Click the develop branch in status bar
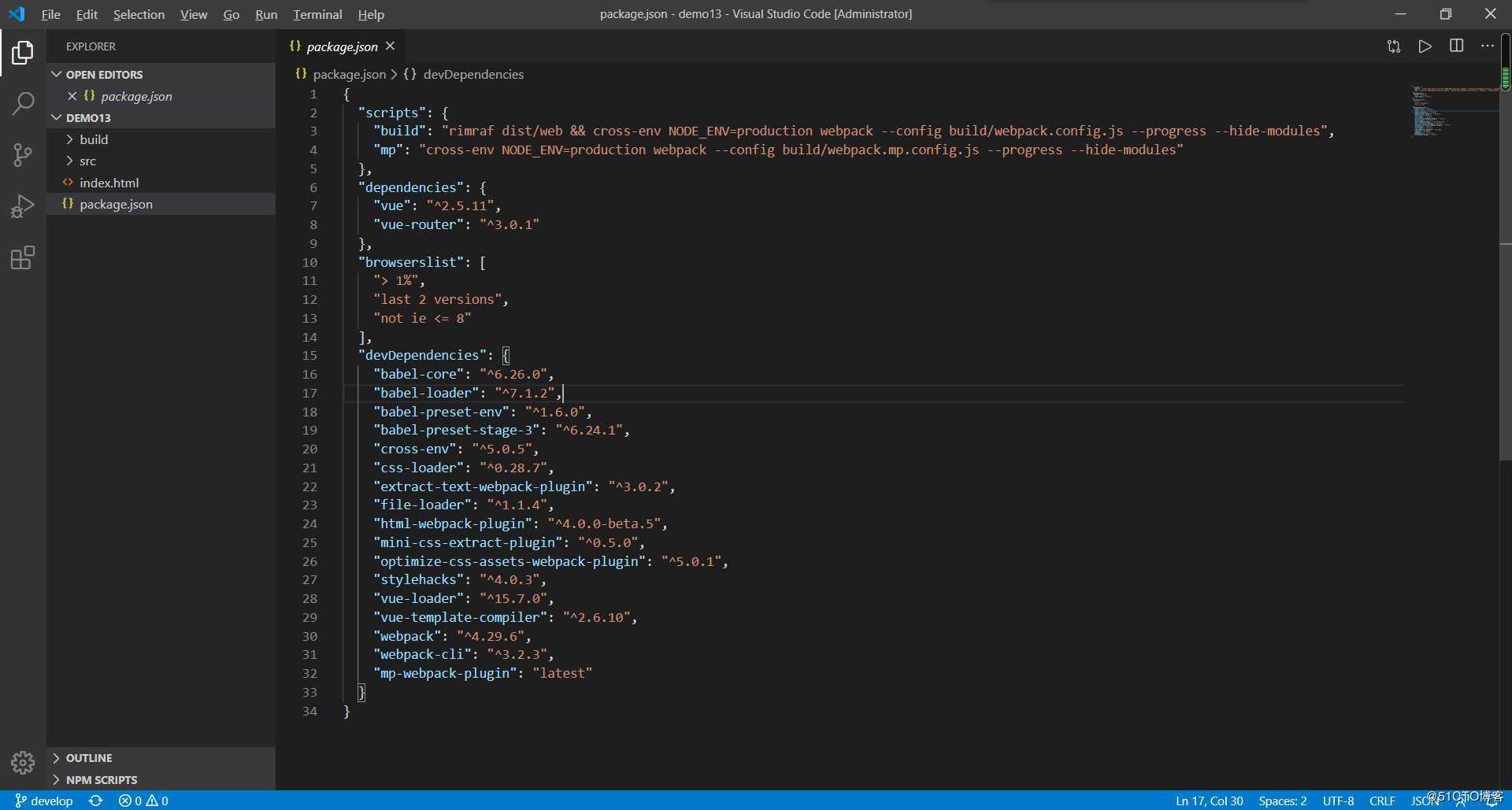The width and height of the screenshot is (1512, 810). [x=44, y=801]
